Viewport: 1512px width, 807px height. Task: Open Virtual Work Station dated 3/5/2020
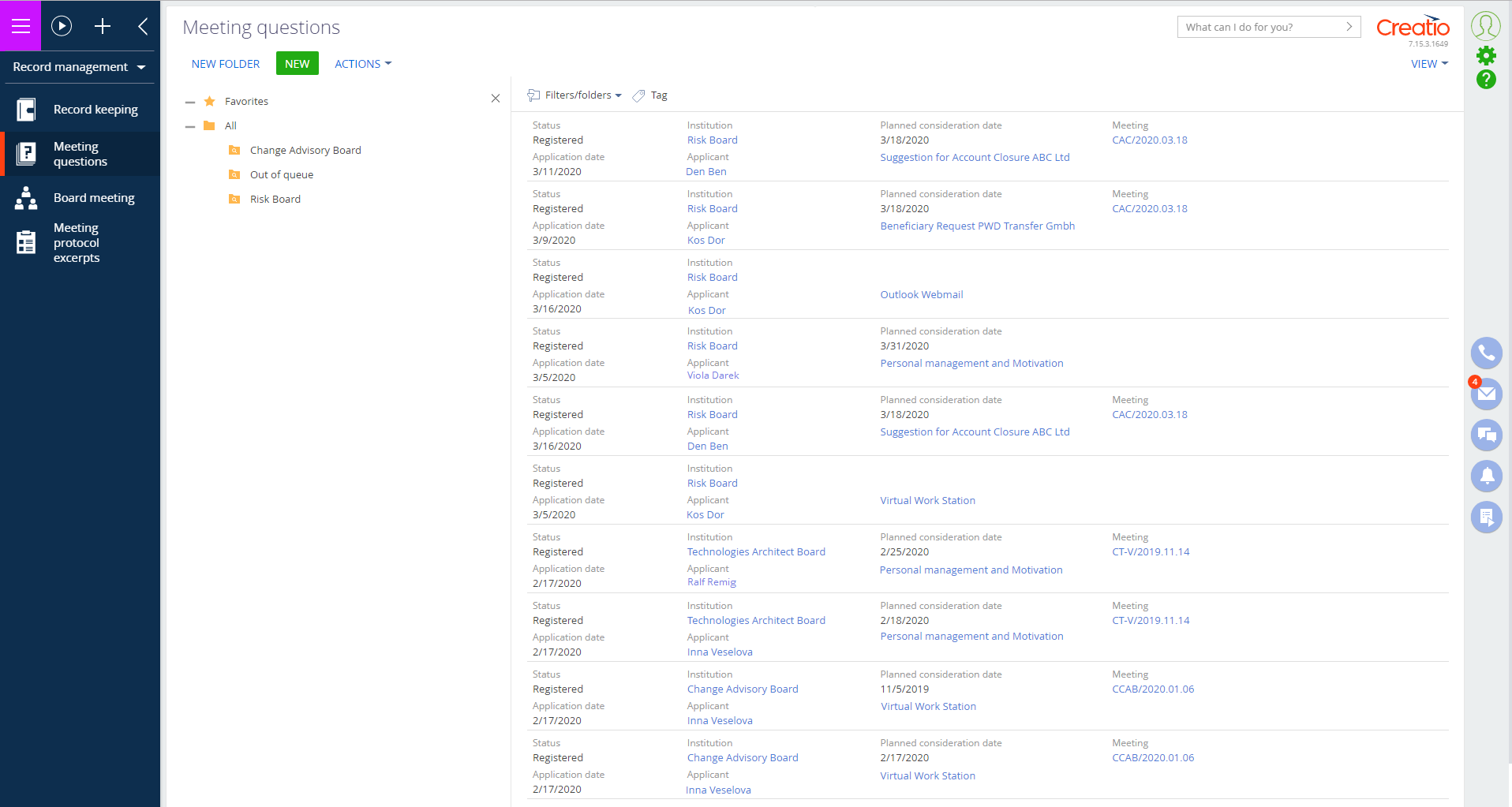click(x=928, y=500)
